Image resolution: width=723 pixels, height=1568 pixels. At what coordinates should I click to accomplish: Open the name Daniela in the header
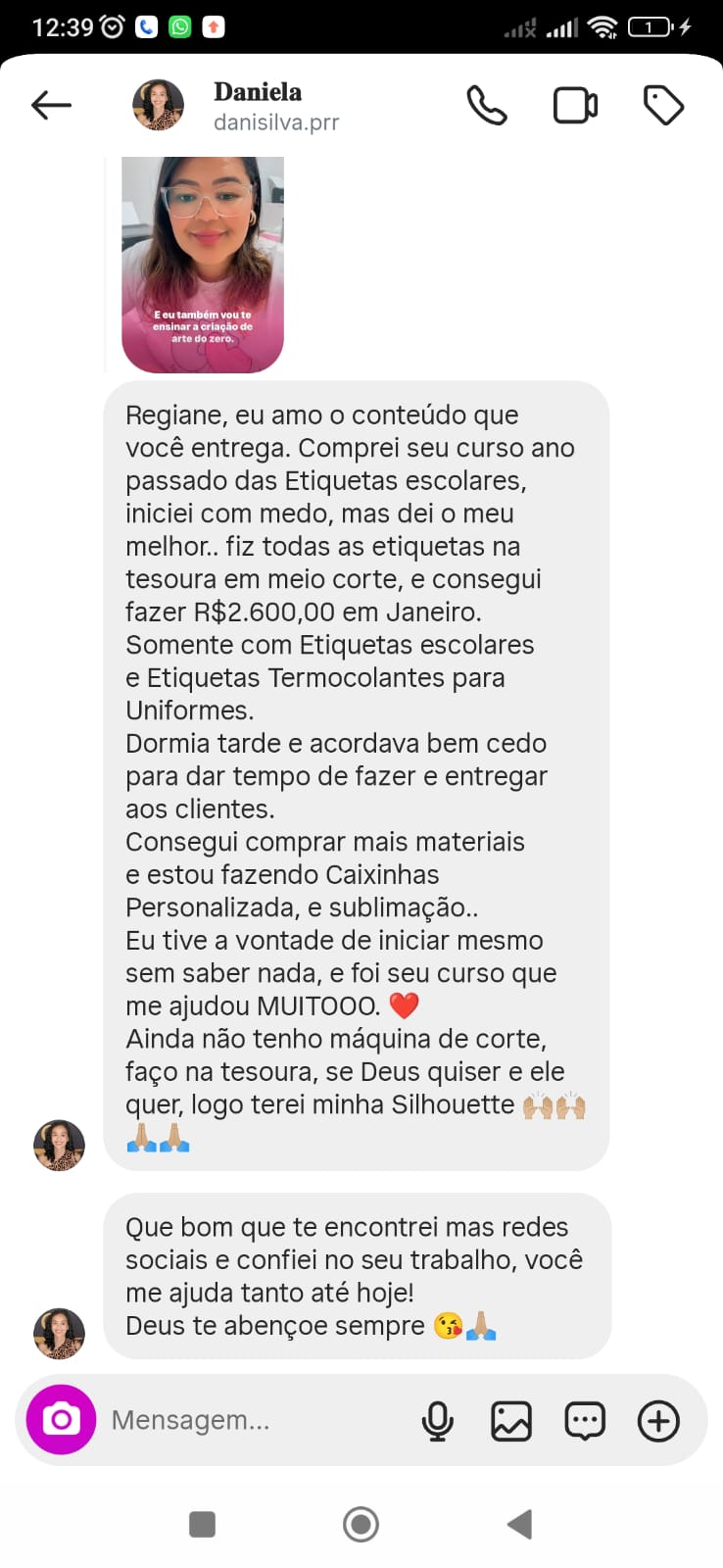tap(258, 91)
